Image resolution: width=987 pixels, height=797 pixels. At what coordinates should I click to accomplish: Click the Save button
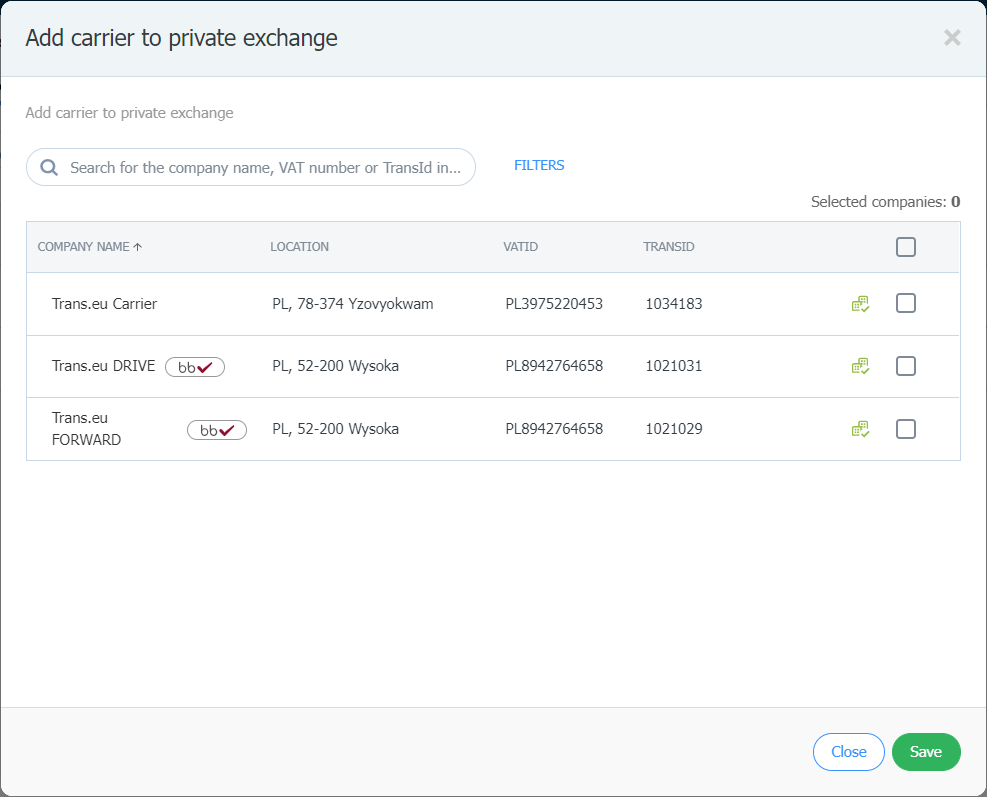tap(926, 752)
